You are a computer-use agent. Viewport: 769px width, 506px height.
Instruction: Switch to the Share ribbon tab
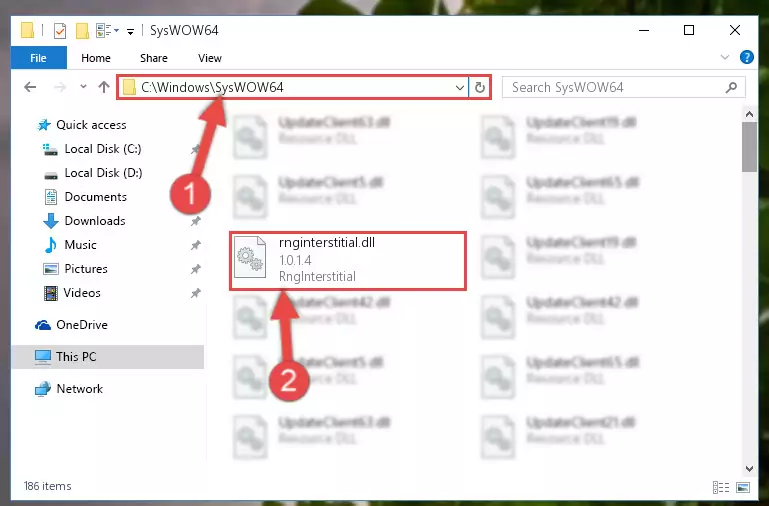pyautogui.click(x=154, y=58)
